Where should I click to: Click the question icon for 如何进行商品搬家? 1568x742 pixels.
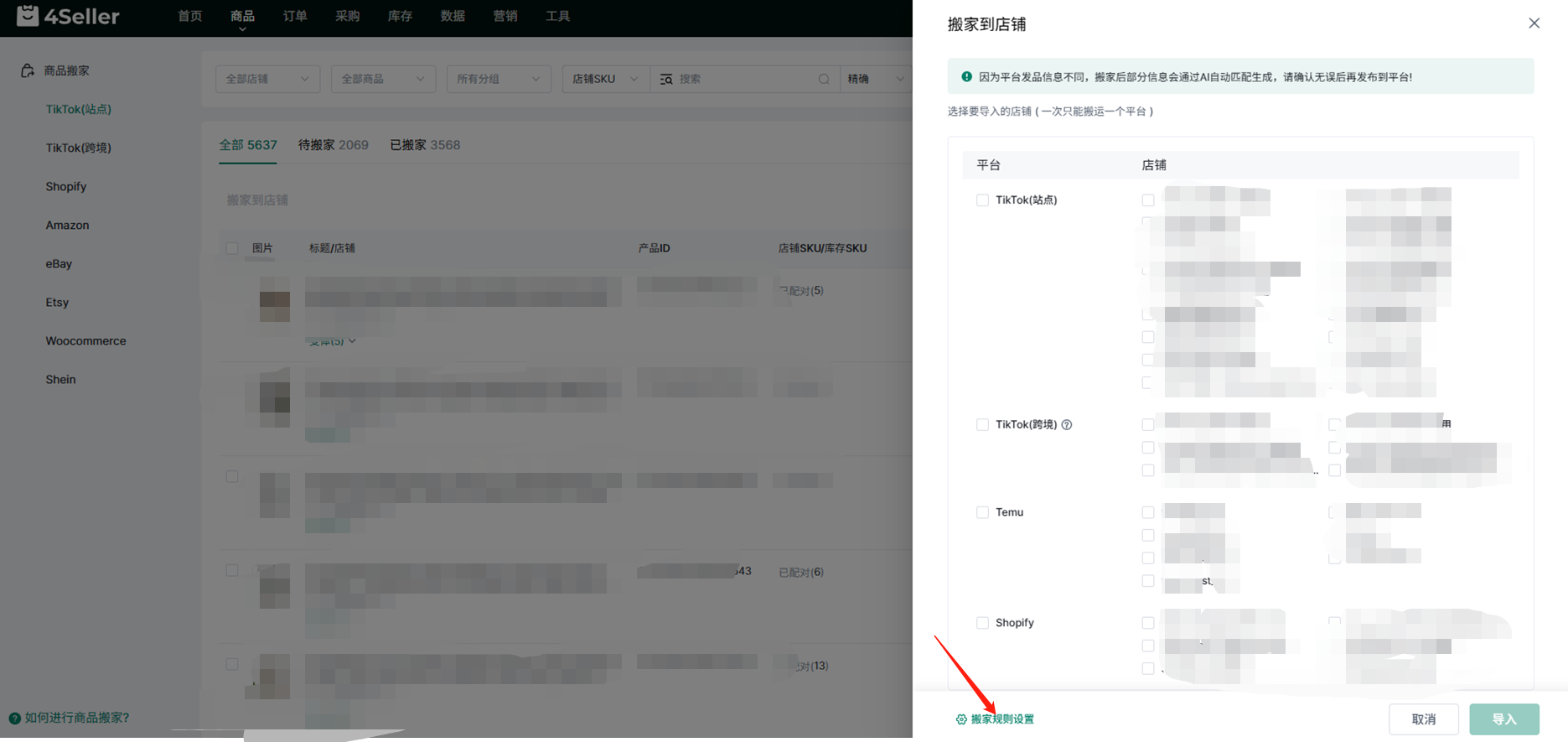14,719
